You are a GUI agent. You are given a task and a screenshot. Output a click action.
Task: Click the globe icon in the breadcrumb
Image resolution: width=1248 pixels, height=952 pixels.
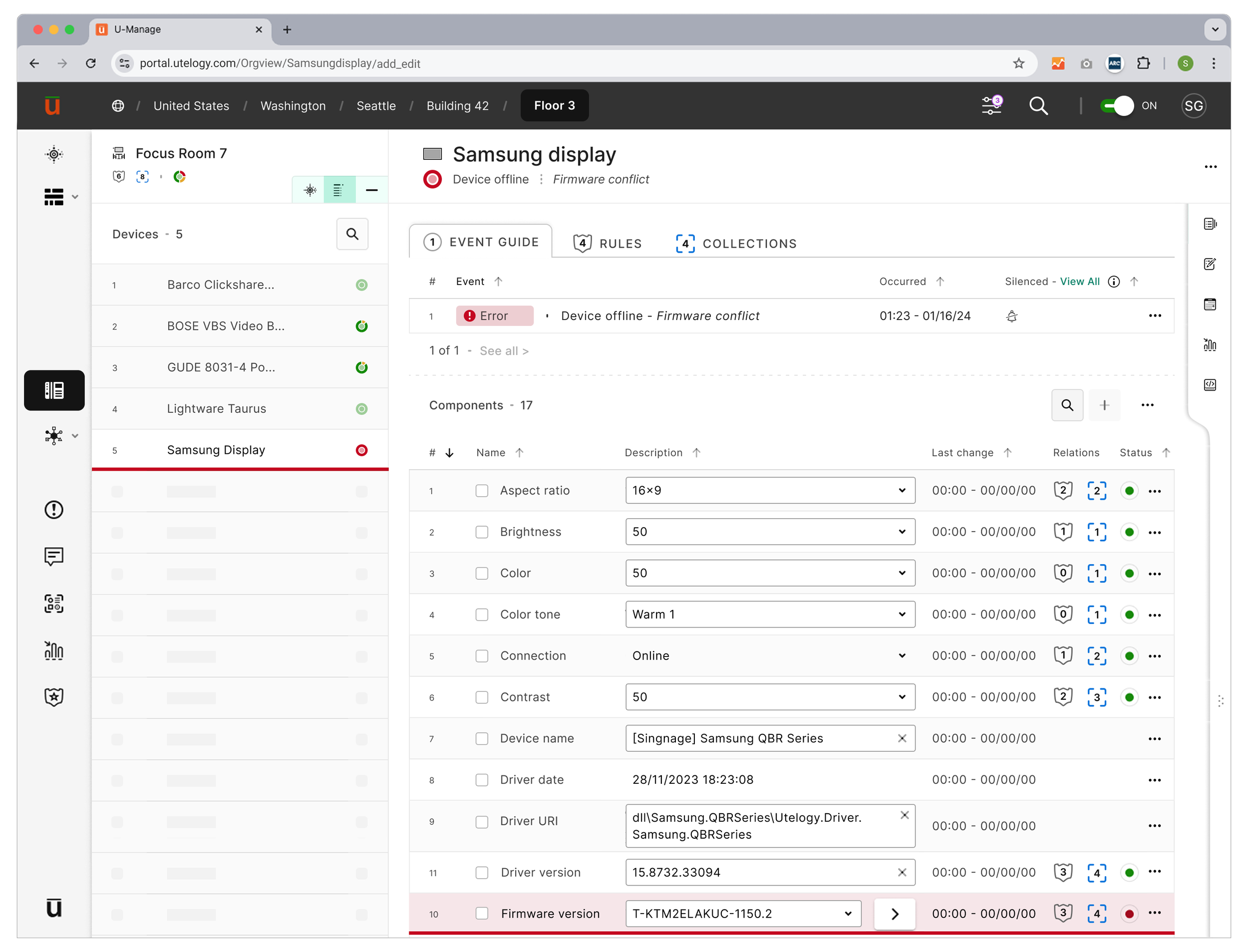(118, 106)
